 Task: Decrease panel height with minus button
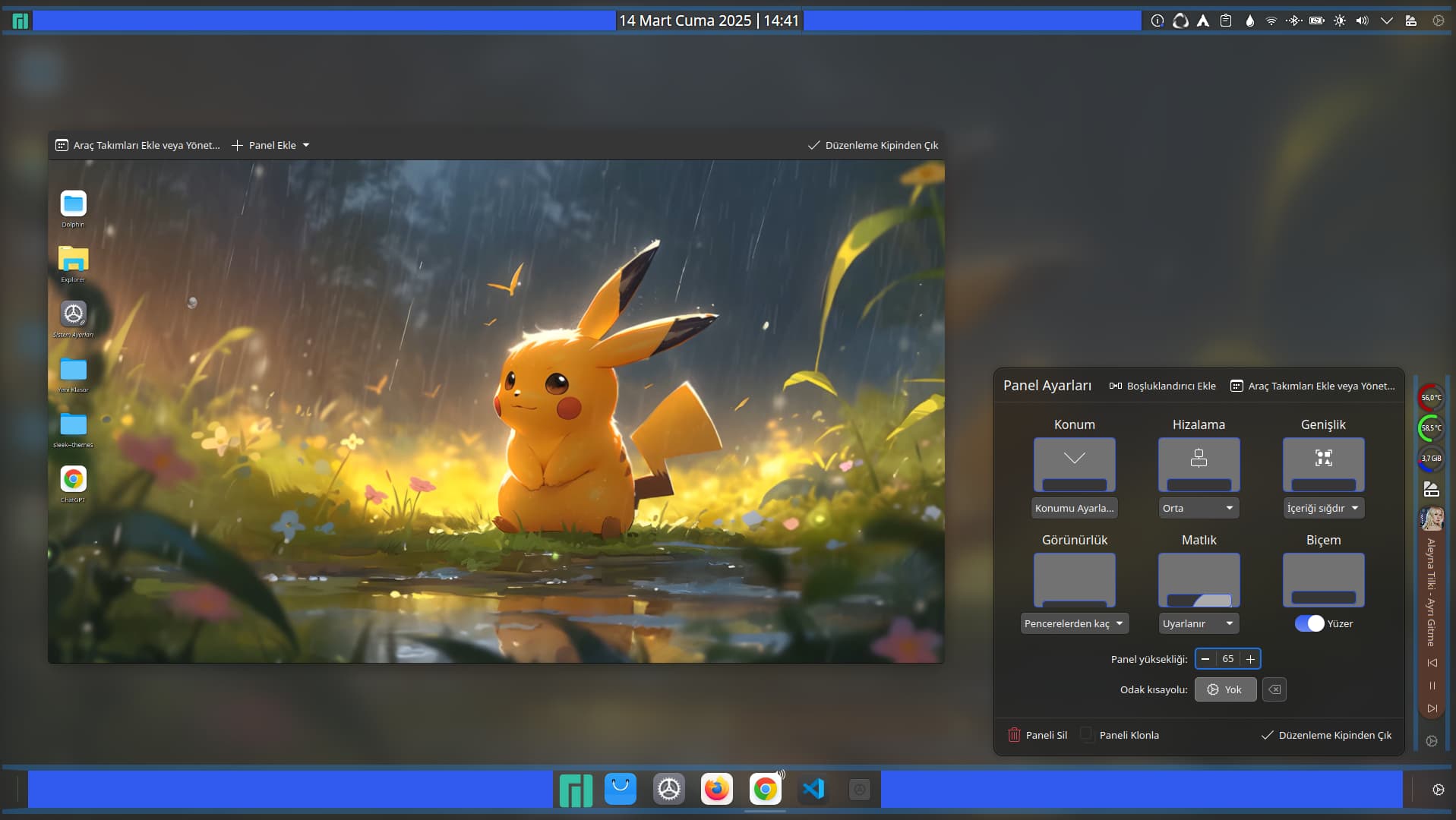(x=1205, y=659)
